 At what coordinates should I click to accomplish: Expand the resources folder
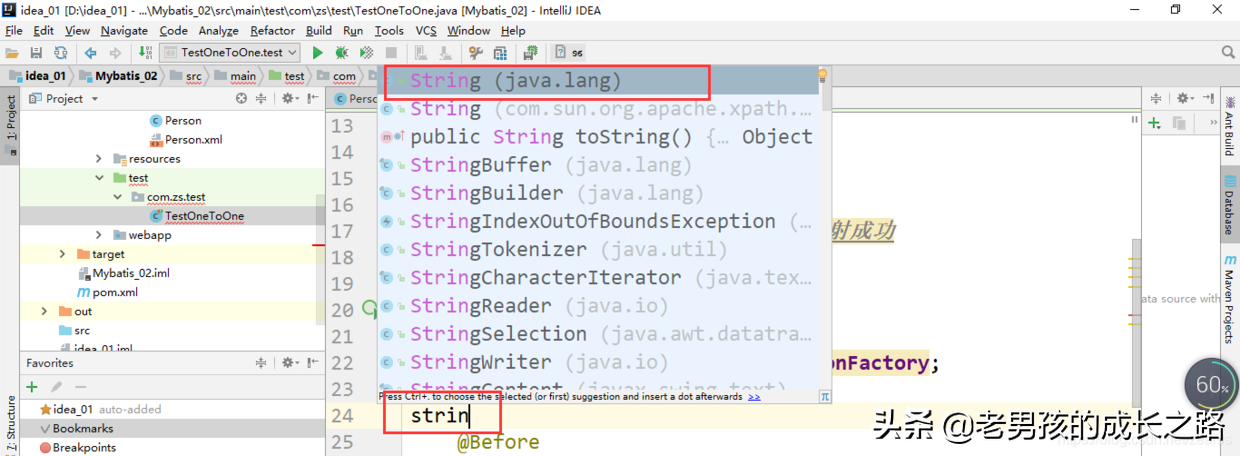point(99,159)
